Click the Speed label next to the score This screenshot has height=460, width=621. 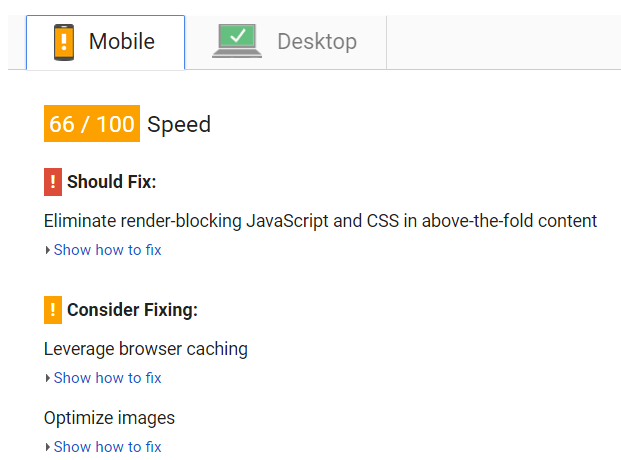(179, 125)
